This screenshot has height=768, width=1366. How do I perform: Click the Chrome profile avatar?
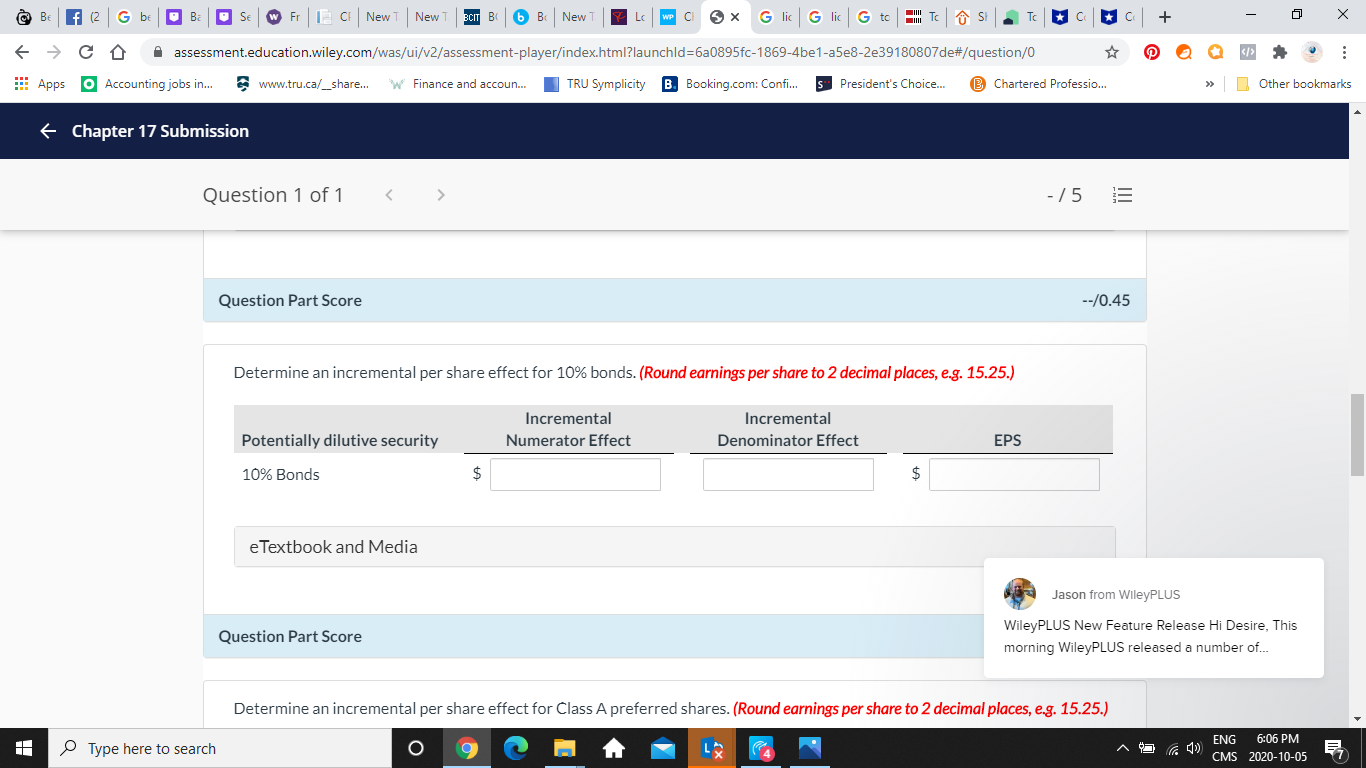pyautogui.click(x=1310, y=51)
